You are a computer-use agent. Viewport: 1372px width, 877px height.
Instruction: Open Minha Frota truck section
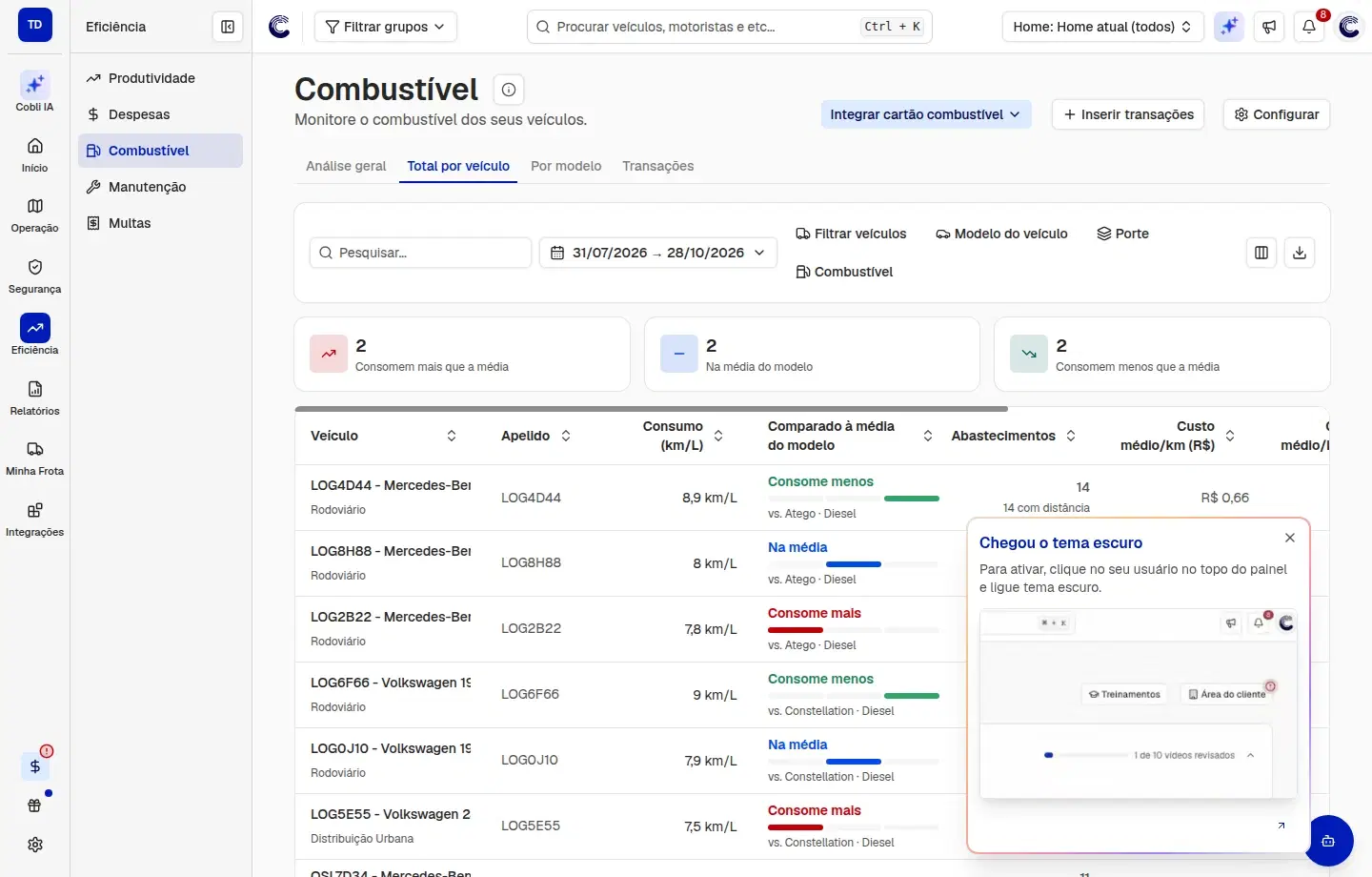coord(35,458)
